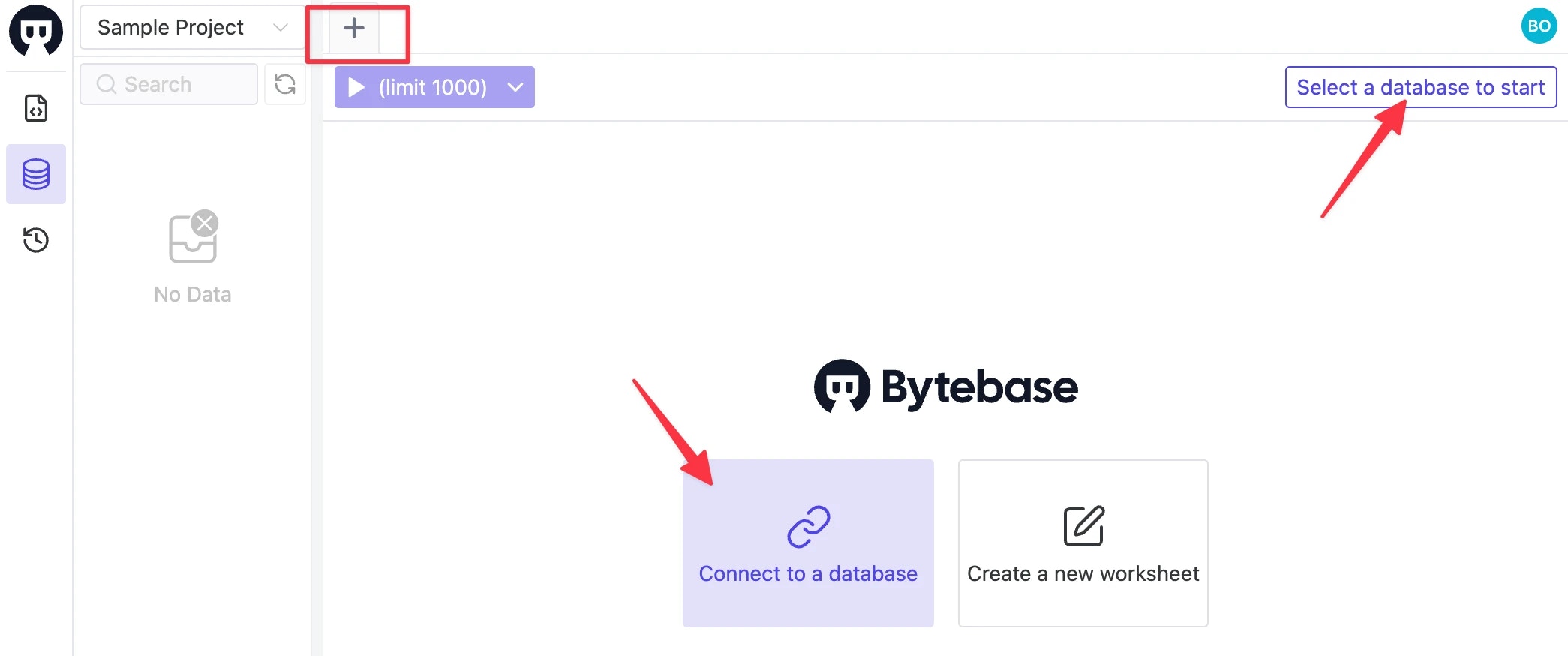
Task: Click the (limit 1000) run button text
Action: tap(433, 88)
